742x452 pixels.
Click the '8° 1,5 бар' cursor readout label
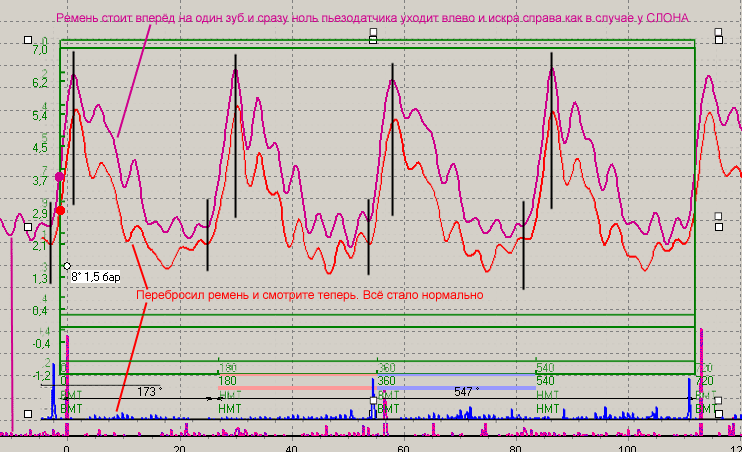pyautogui.click(x=96, y=277)
